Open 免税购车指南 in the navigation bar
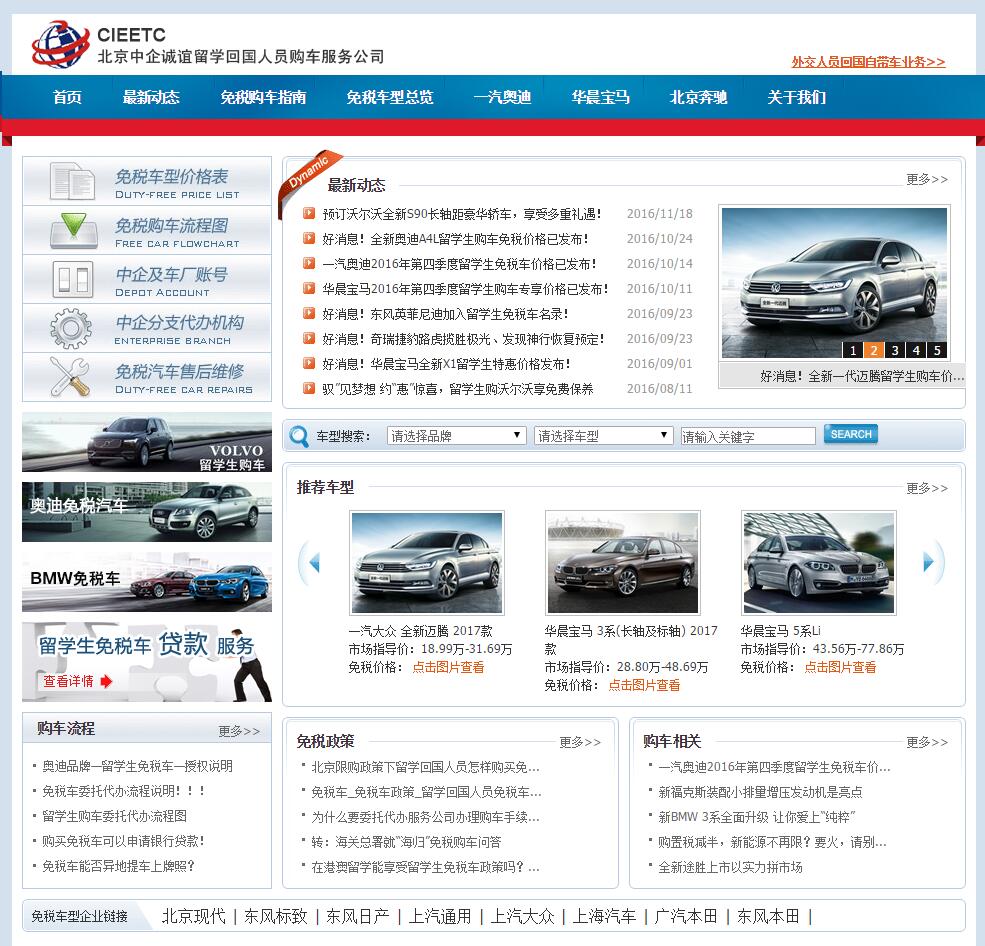The image size is (985, 946). point(263,97)
